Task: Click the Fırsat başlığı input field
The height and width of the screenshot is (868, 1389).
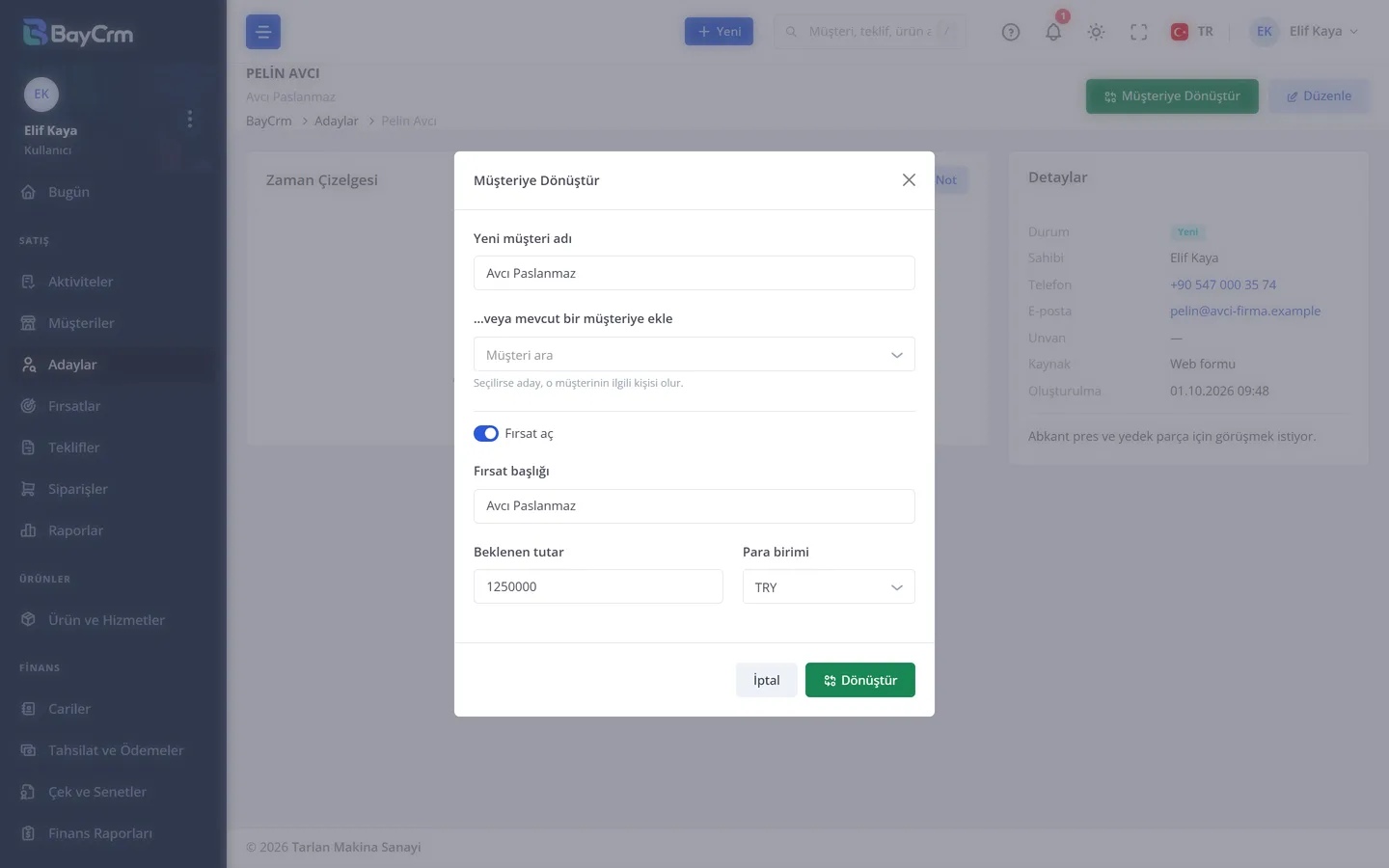Action: click(x=694, y=506)
